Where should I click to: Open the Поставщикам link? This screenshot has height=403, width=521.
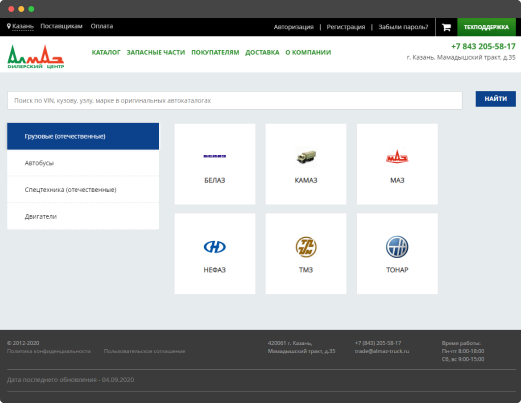click(61, 26)
